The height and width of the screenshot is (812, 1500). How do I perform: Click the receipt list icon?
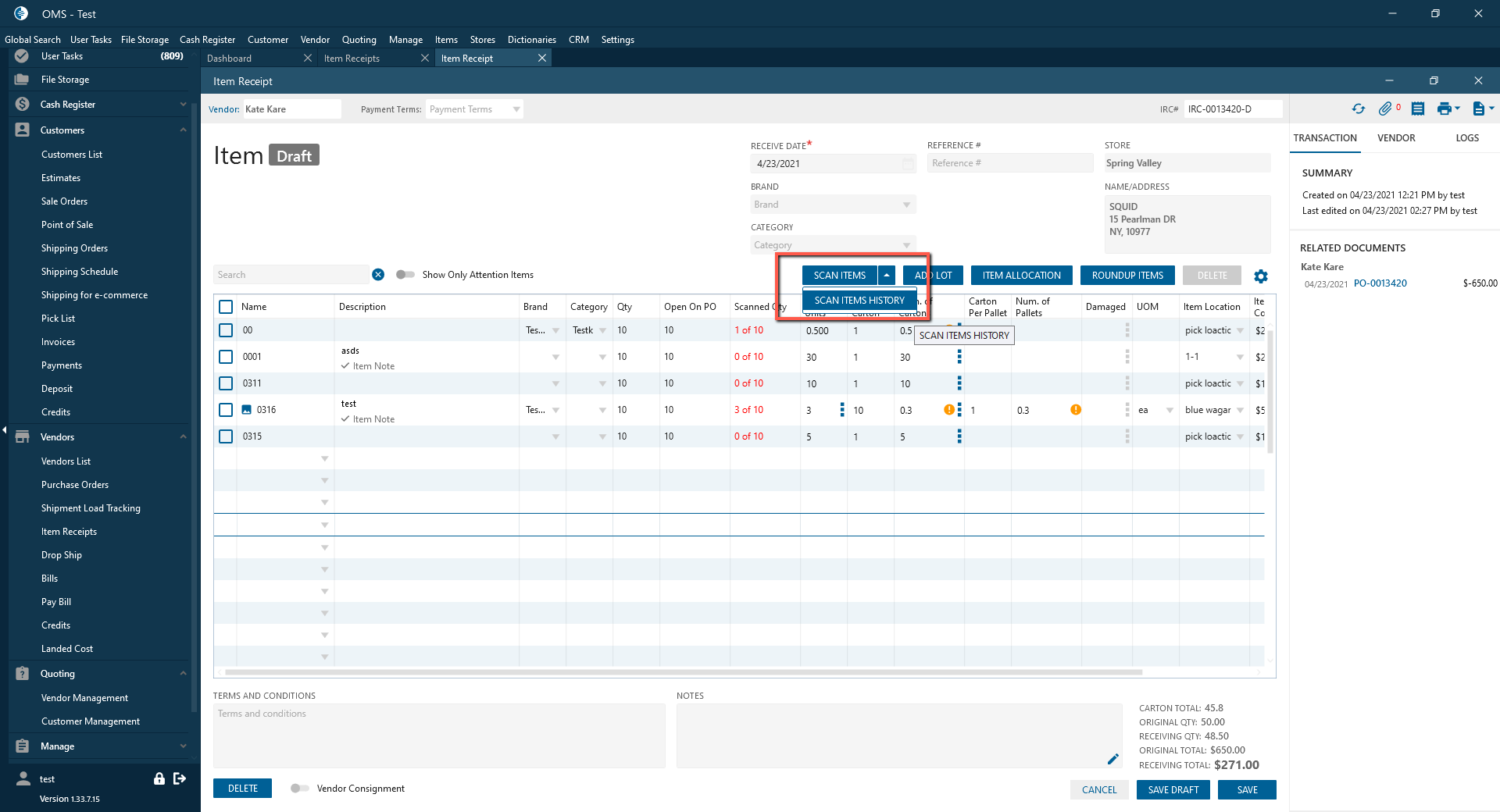[x=1418, y=109]
